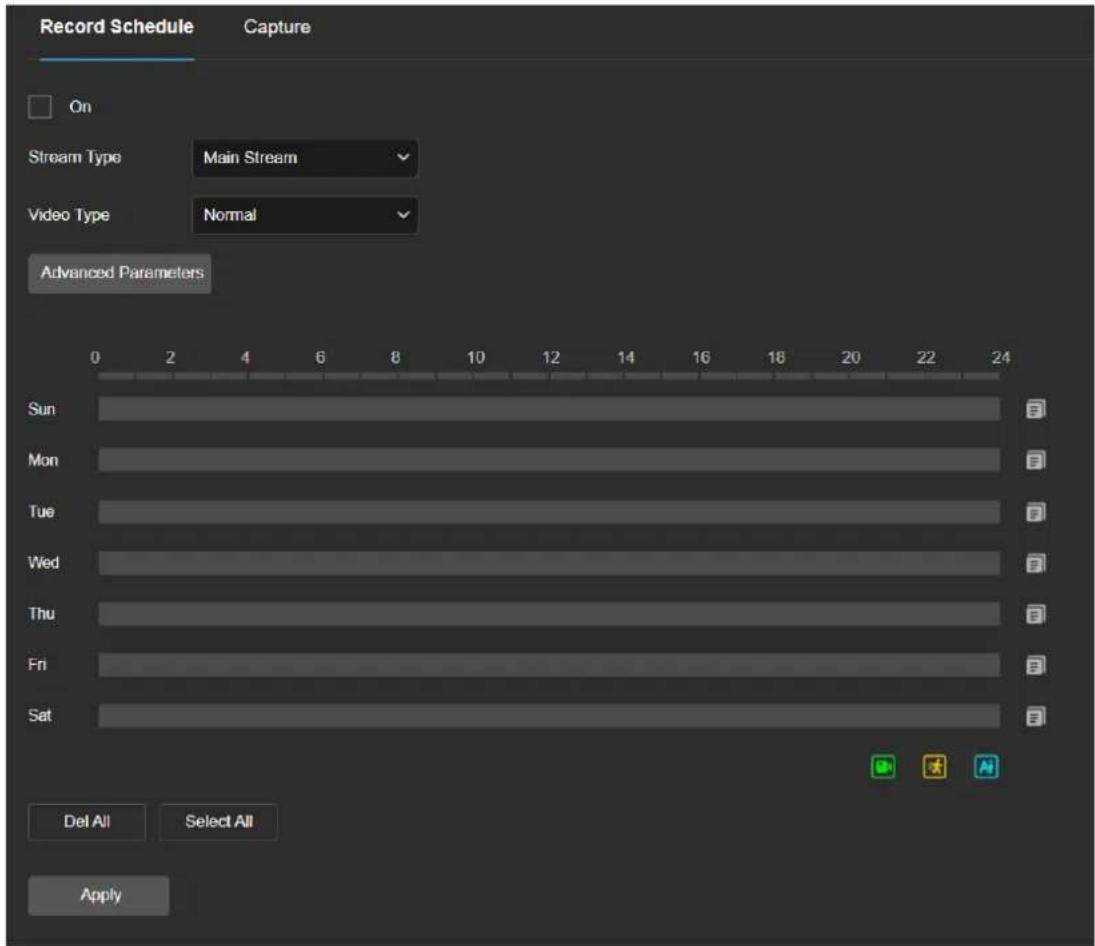
Task: Click the Sun timeline bar
Action: tap(549, 409)
